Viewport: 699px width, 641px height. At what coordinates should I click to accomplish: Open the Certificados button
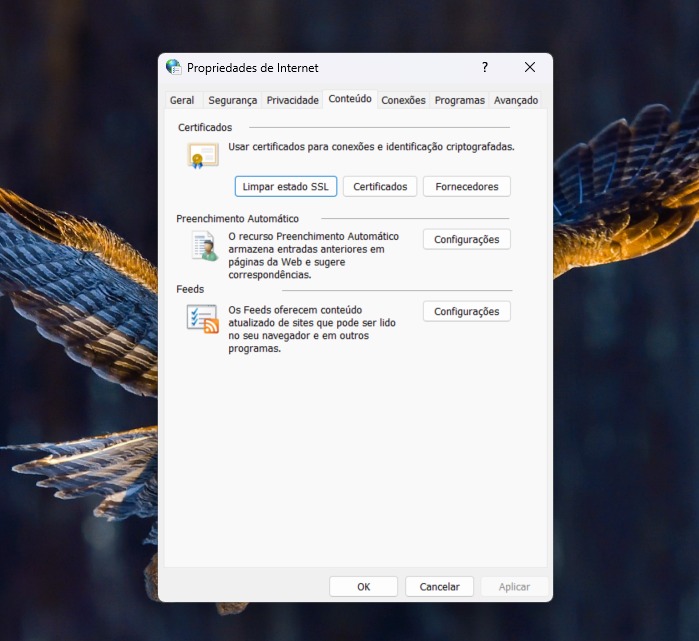tap(380, 187)
